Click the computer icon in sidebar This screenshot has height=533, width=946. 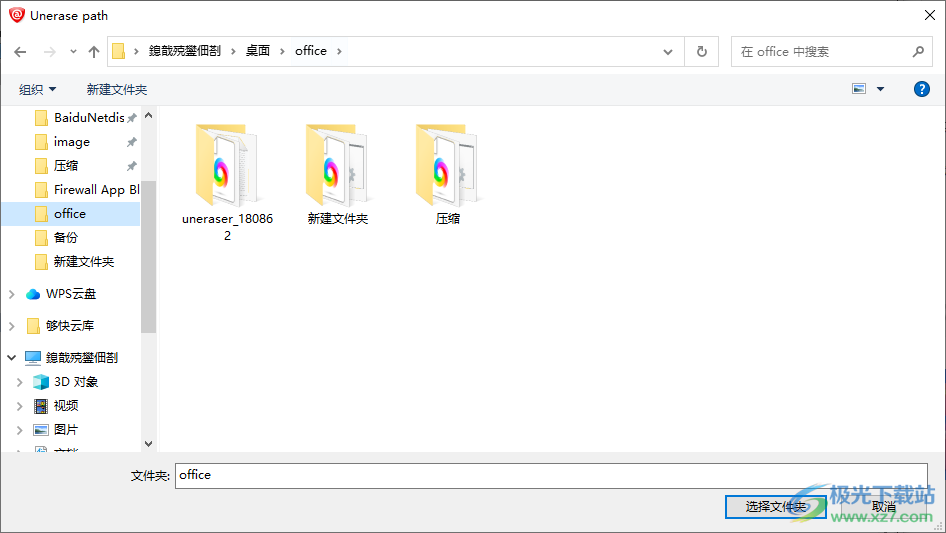tap(33, 358)
